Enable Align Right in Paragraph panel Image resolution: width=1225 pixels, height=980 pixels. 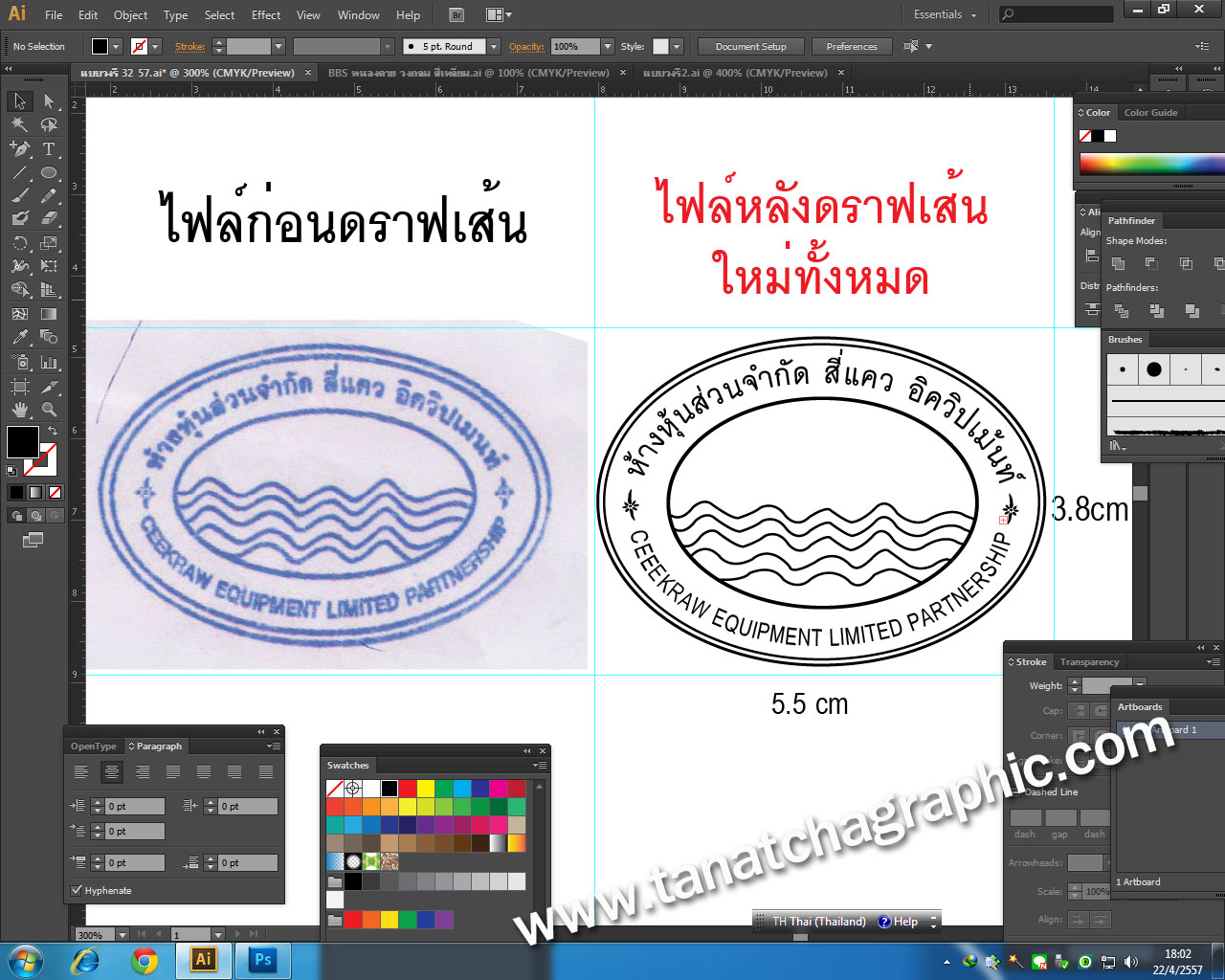143,771
